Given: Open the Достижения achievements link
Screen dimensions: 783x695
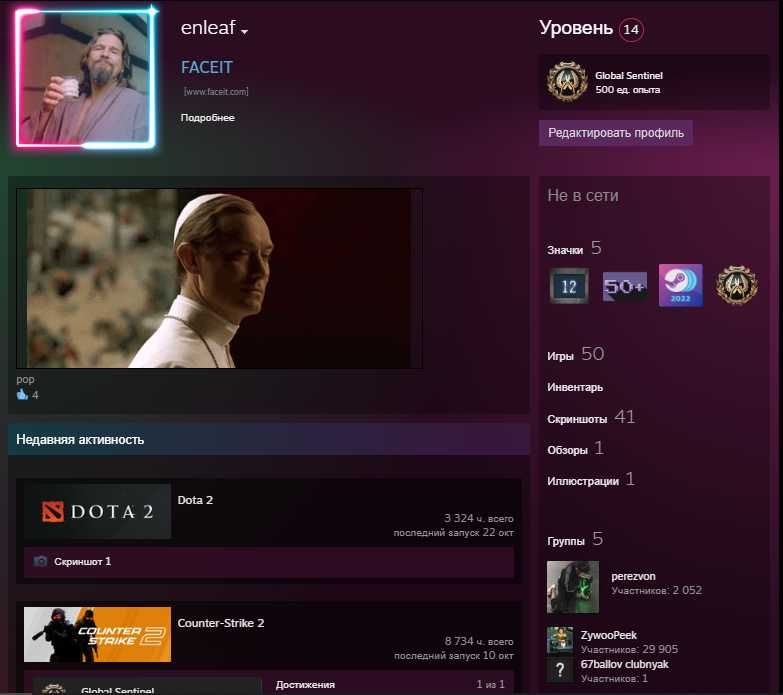Looking at the screenshot, I should 305,685.
